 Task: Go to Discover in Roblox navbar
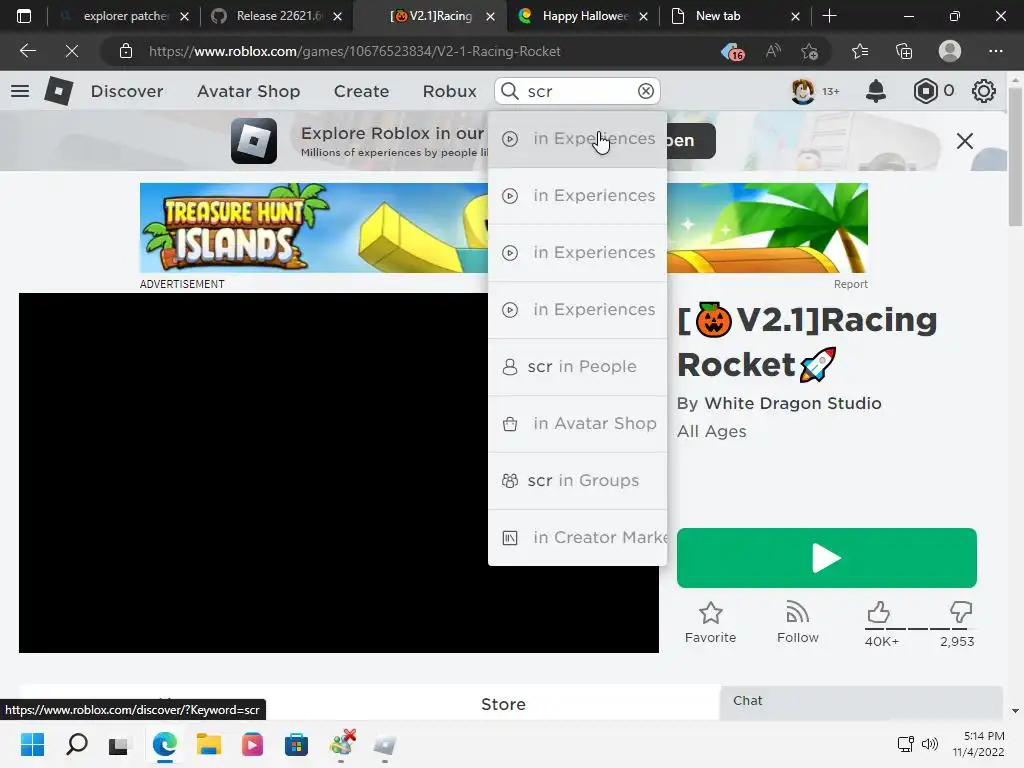point(127,91)
